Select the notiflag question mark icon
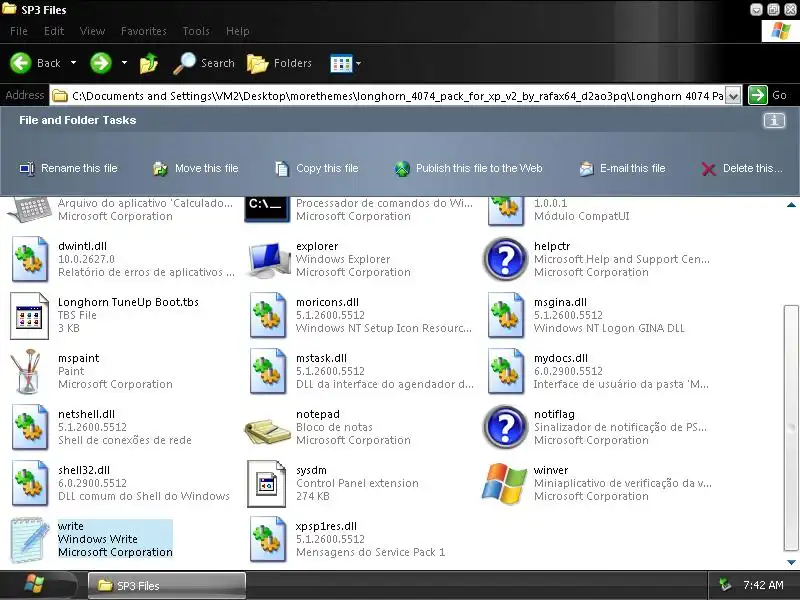 tap(505, 427)
